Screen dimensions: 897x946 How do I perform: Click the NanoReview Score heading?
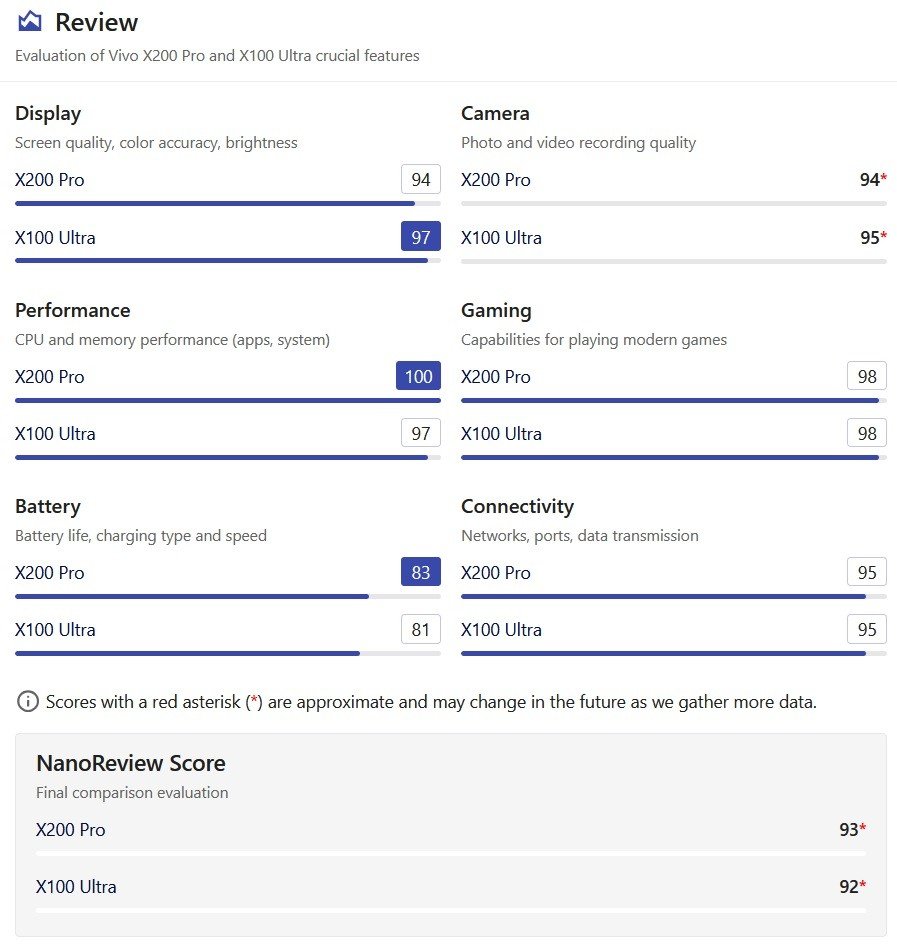pyautogui.click(x=131, y=763)
